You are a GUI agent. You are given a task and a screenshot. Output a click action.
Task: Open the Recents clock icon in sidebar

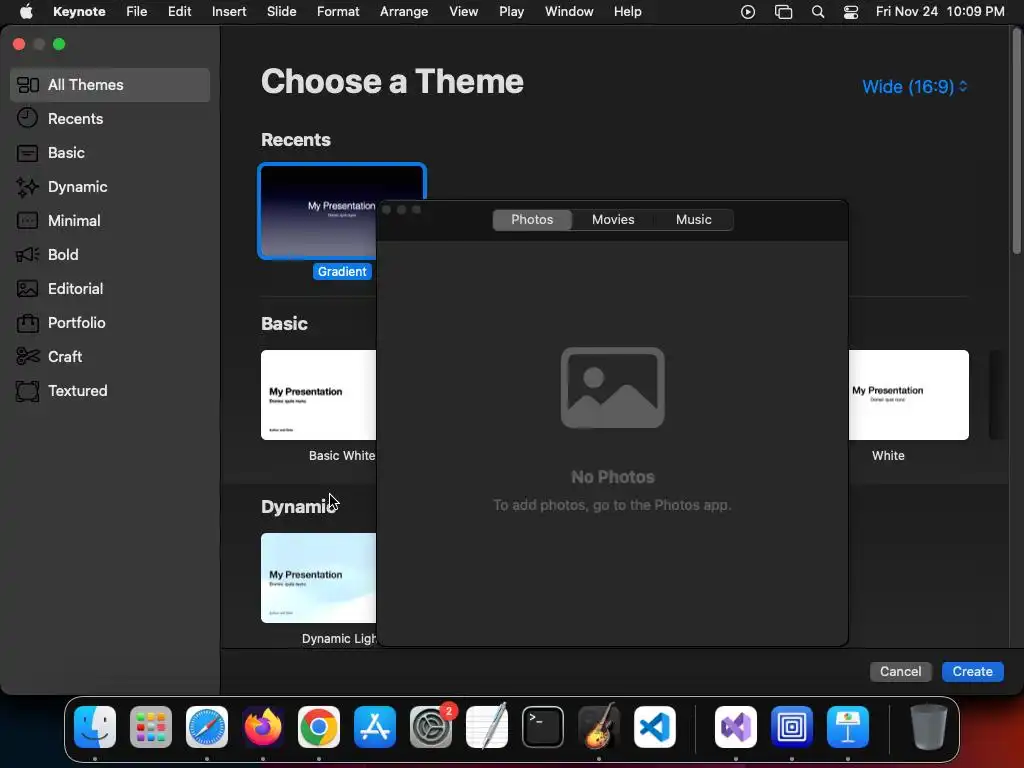pos(27,118)
